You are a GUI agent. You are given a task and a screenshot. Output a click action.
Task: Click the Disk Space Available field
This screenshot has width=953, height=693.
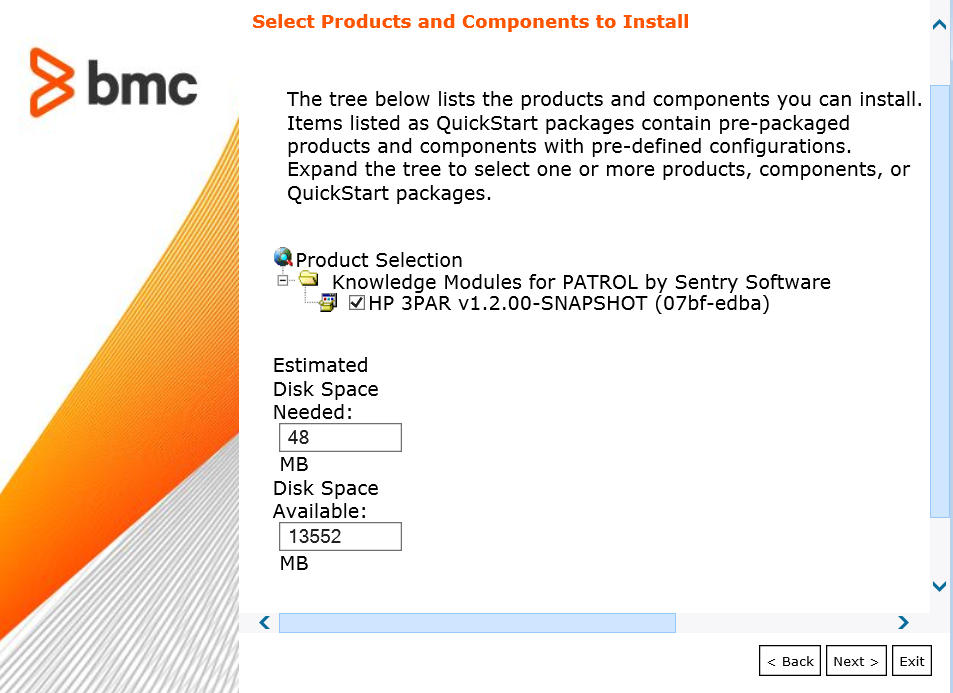[x=340, y=536]
